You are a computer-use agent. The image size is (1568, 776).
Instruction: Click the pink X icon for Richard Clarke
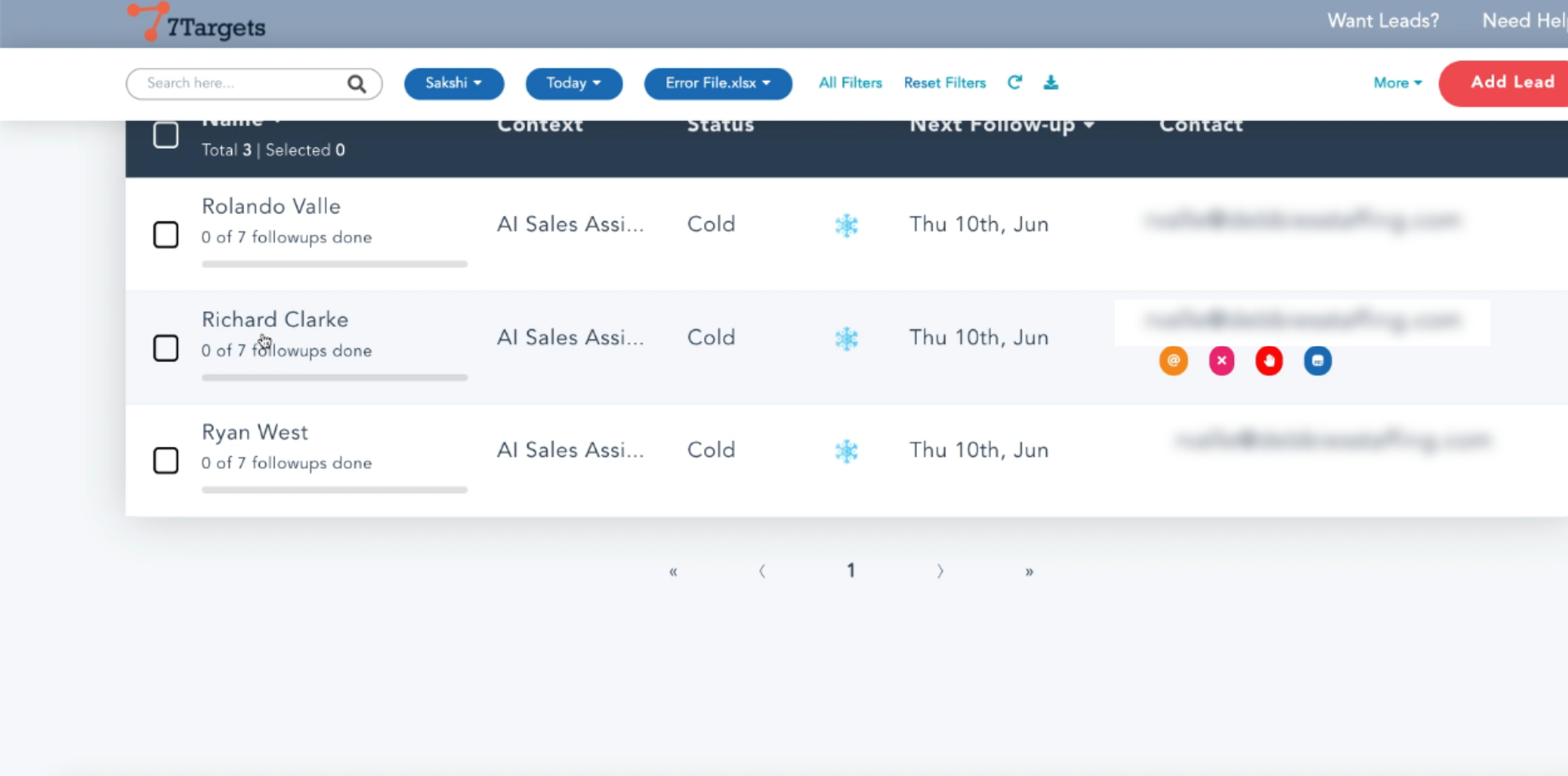[1222, 360]
